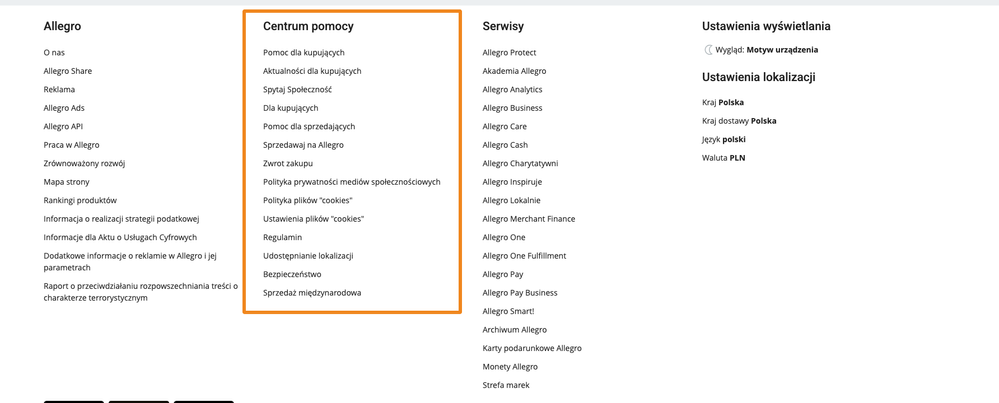
Task: Open the O nas link
Action: [x=54, y=52]
